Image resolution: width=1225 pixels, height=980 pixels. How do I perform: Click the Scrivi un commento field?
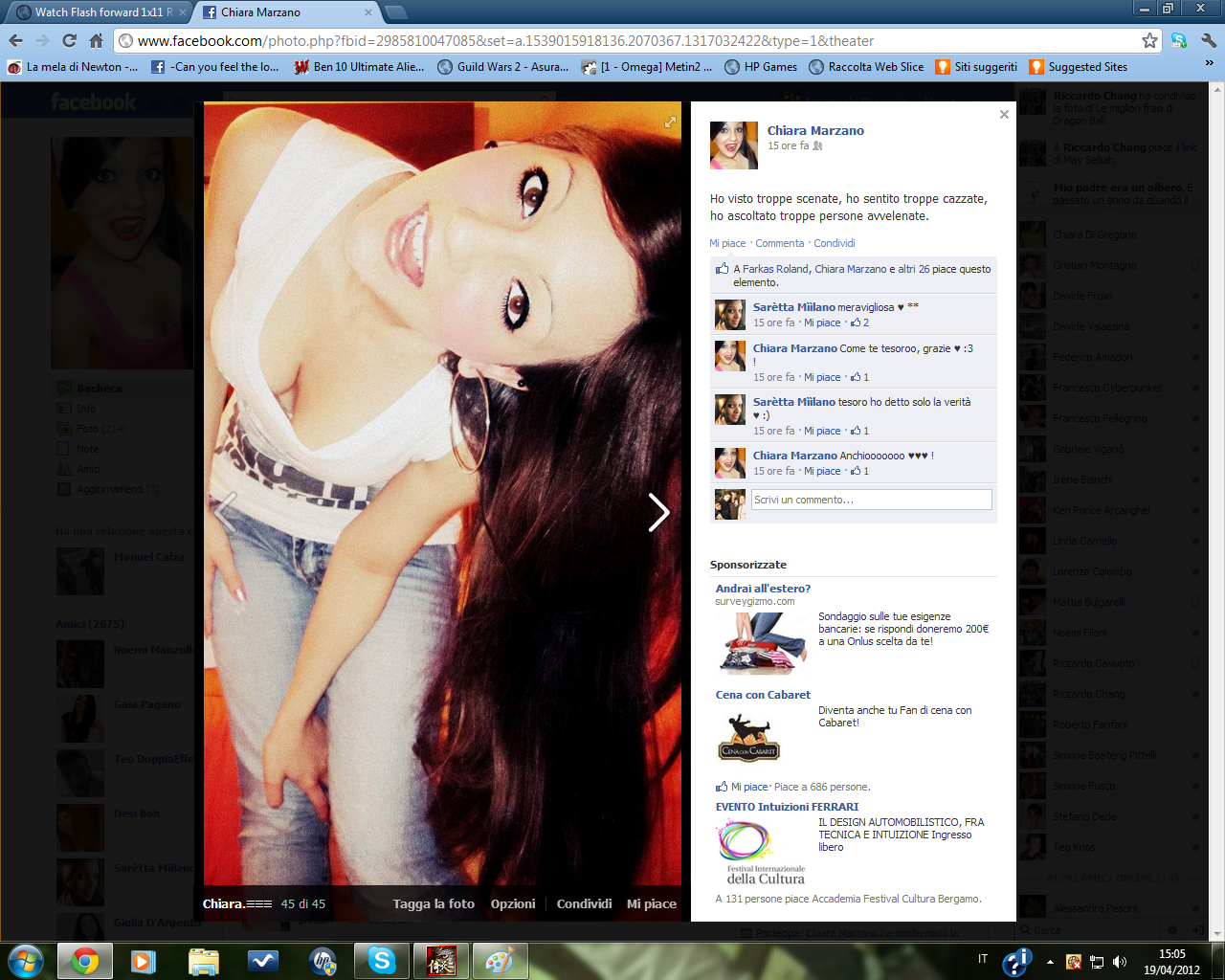click(871, 500)
